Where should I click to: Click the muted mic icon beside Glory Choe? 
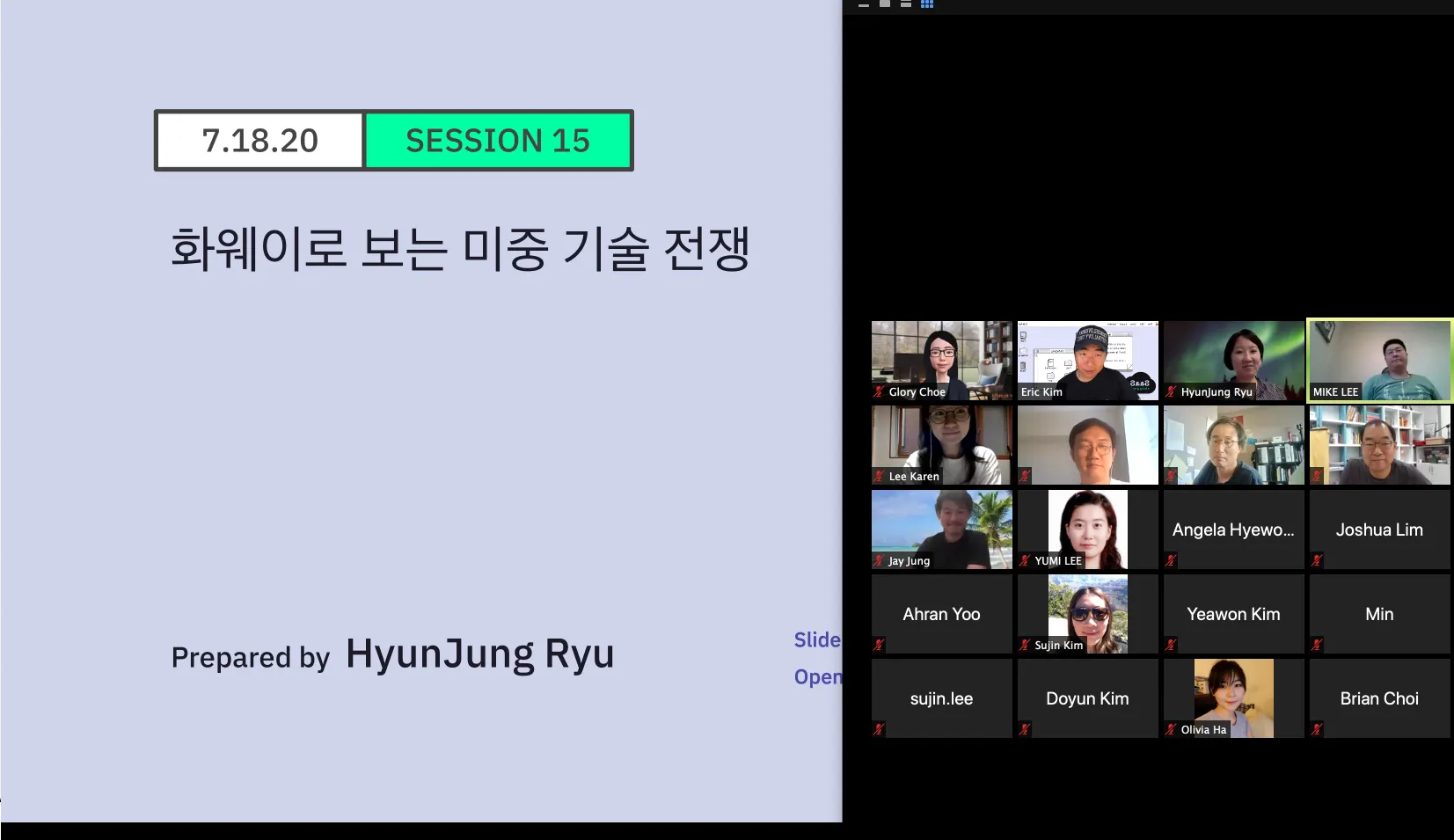(x=879, y=391)
